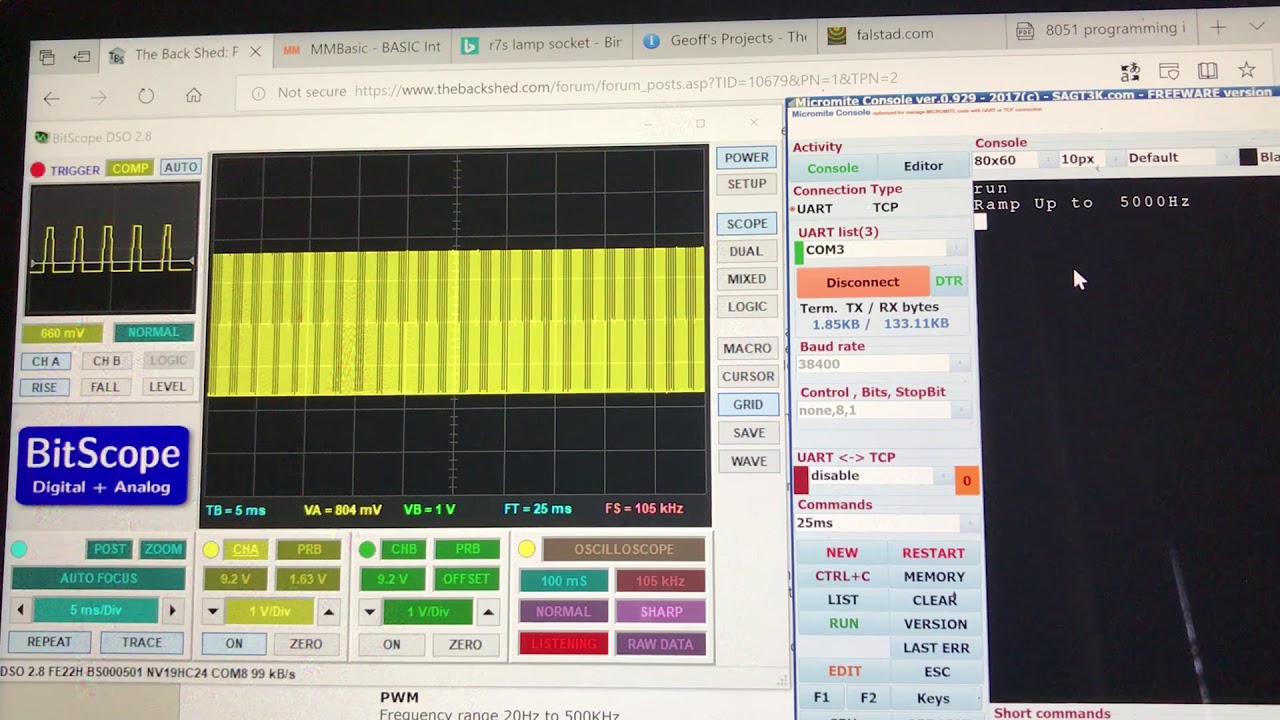Open the browser home page

(194, 95)
